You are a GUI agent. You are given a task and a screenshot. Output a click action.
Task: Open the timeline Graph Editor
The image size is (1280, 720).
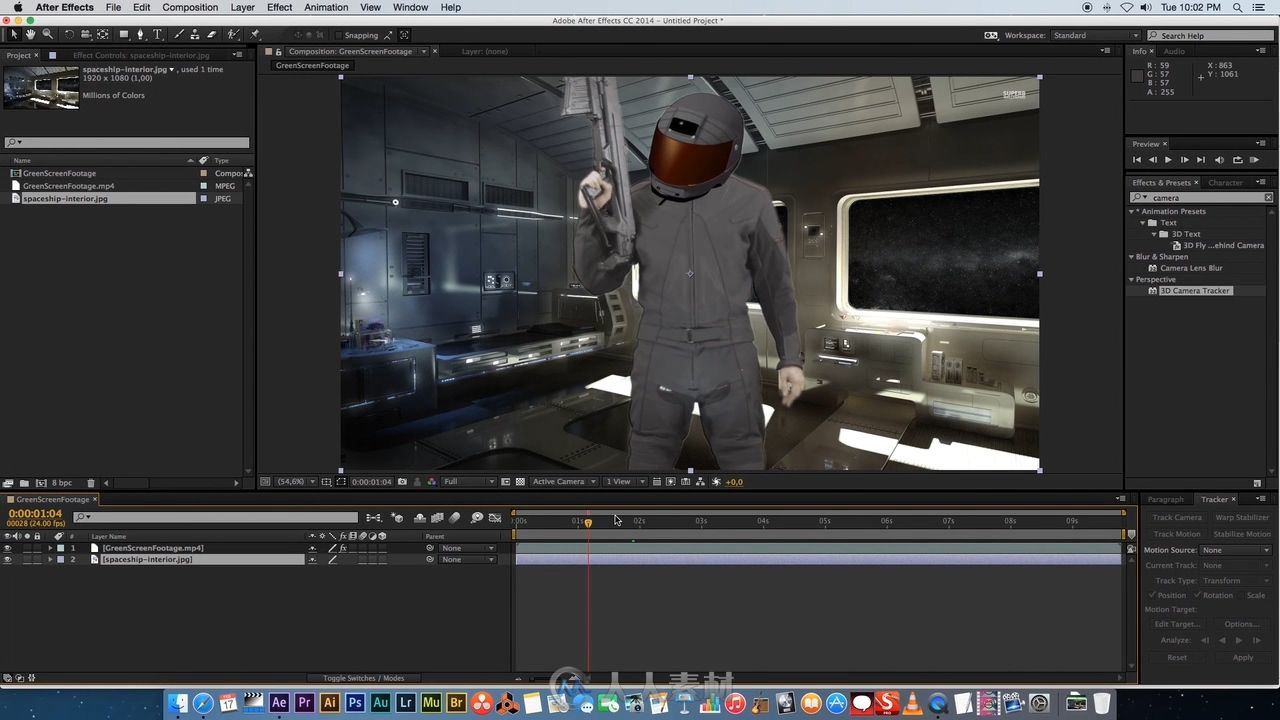pyautogui.click(x=495, y=517)
